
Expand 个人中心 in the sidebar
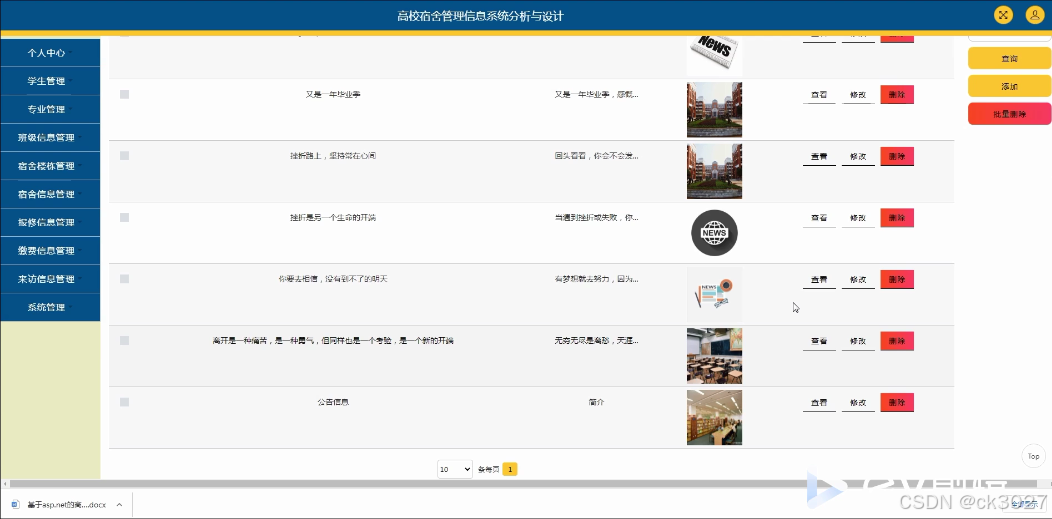[x=50, y=53]
